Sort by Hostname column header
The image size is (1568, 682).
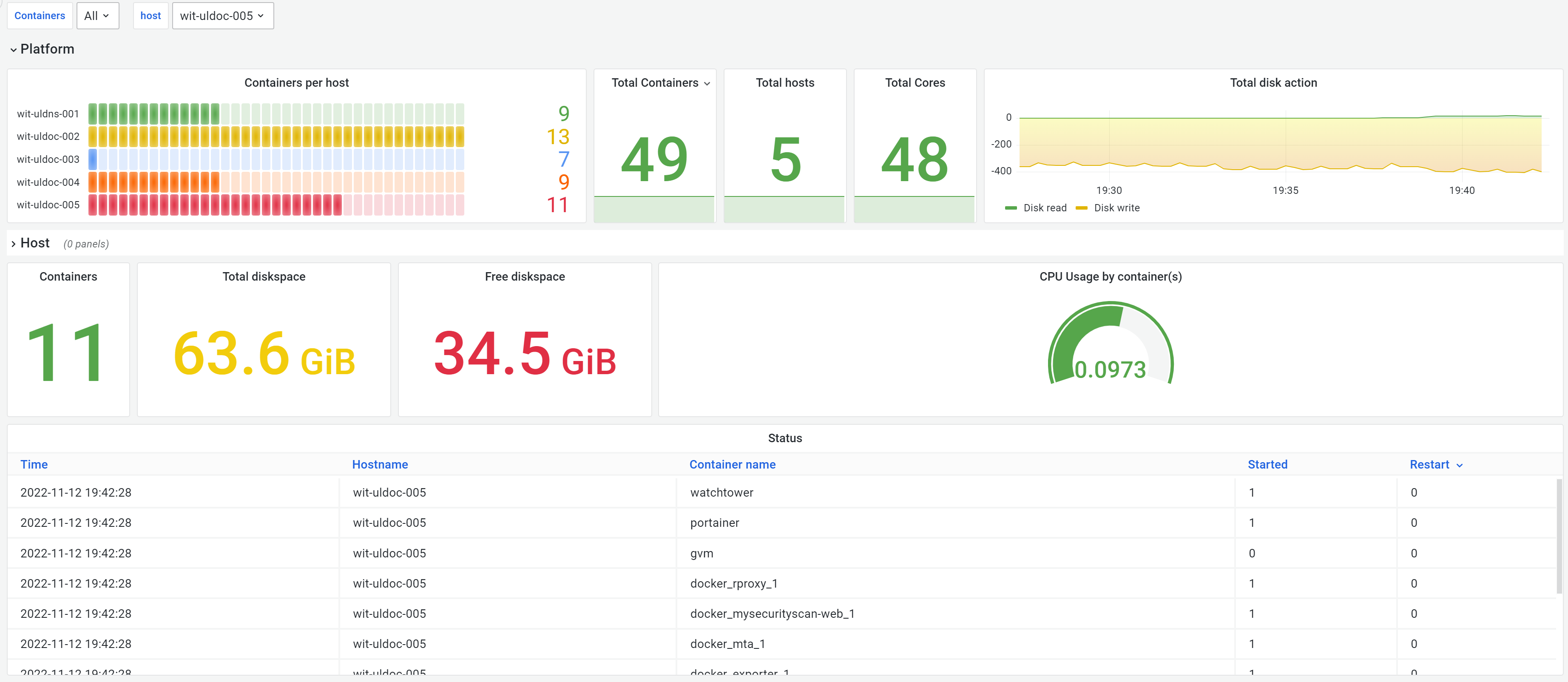(x=380, y=465)
